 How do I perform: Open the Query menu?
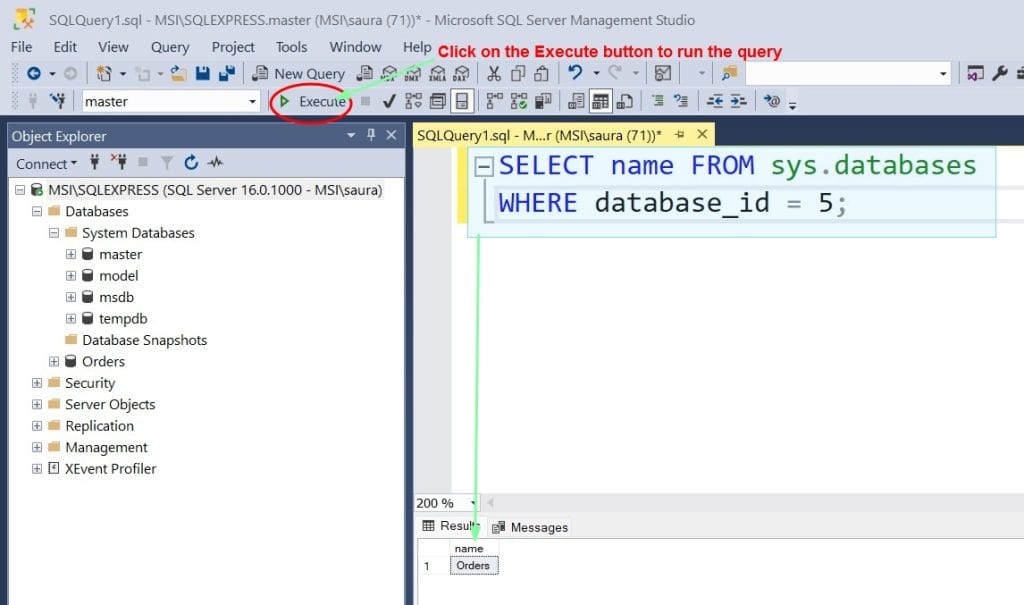coord(169,47)
